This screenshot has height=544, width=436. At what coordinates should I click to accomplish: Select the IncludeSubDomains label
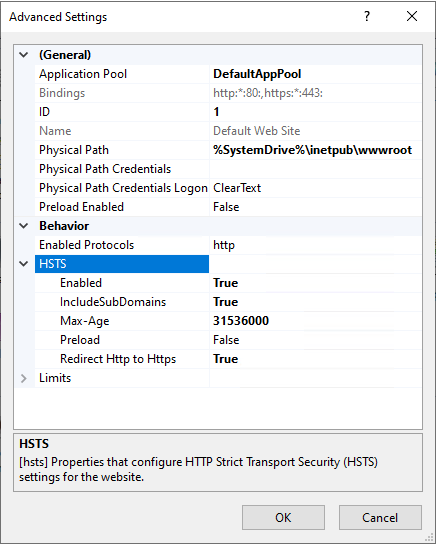(113, 302)
